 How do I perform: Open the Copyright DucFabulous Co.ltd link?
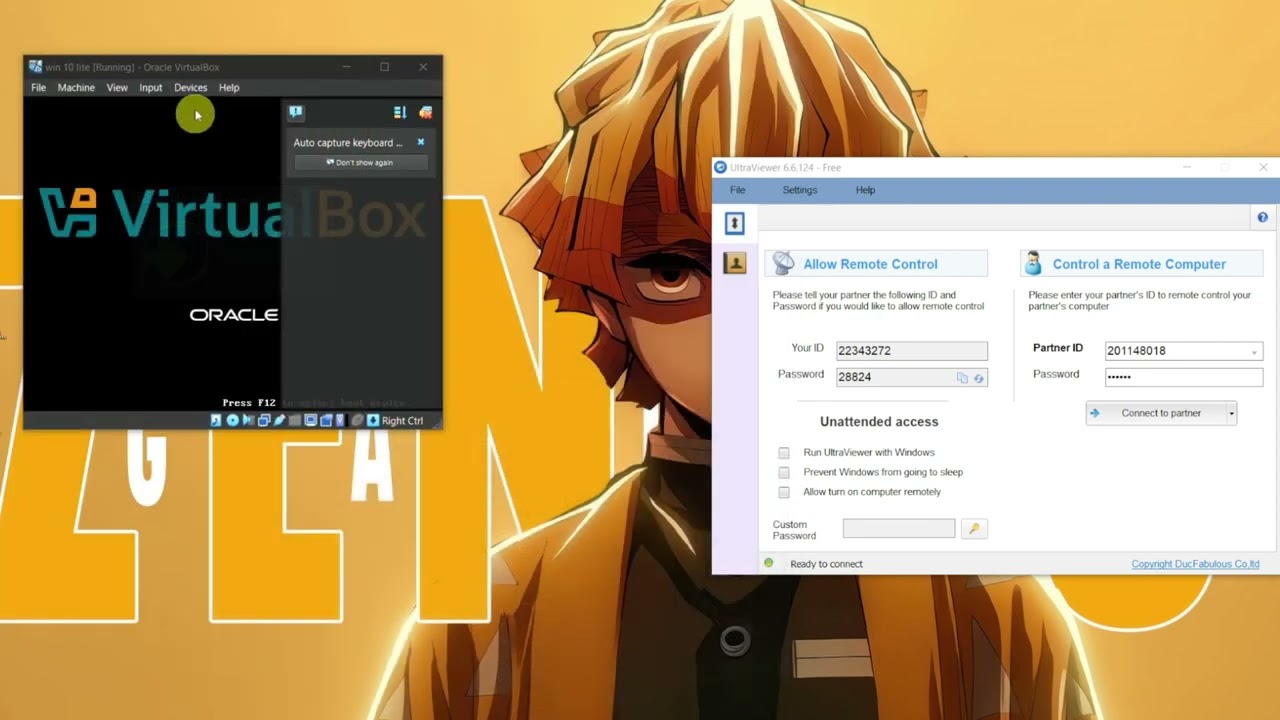click(1195, 564)
